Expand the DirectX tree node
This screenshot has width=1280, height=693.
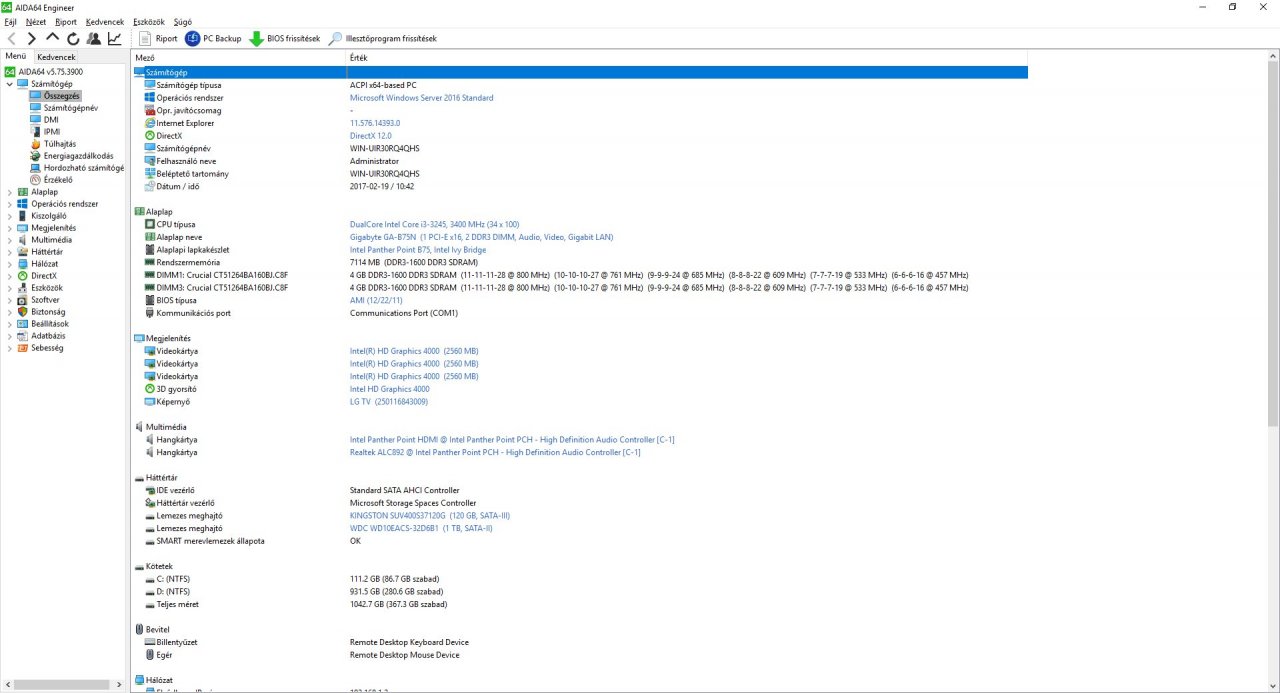tap(9, 276)
